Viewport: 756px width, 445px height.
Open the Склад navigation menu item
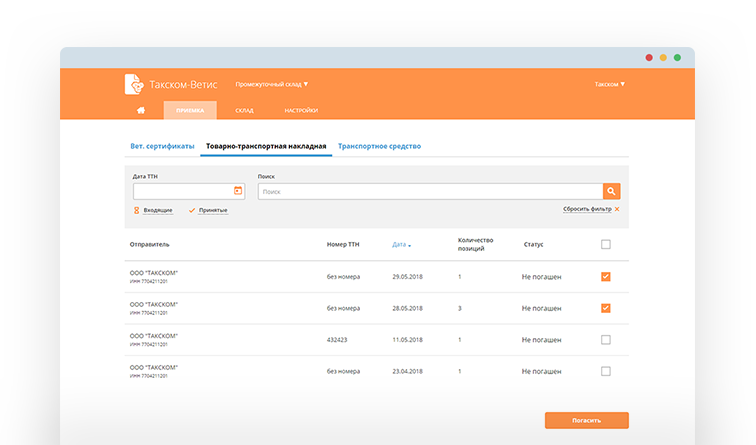244,110
